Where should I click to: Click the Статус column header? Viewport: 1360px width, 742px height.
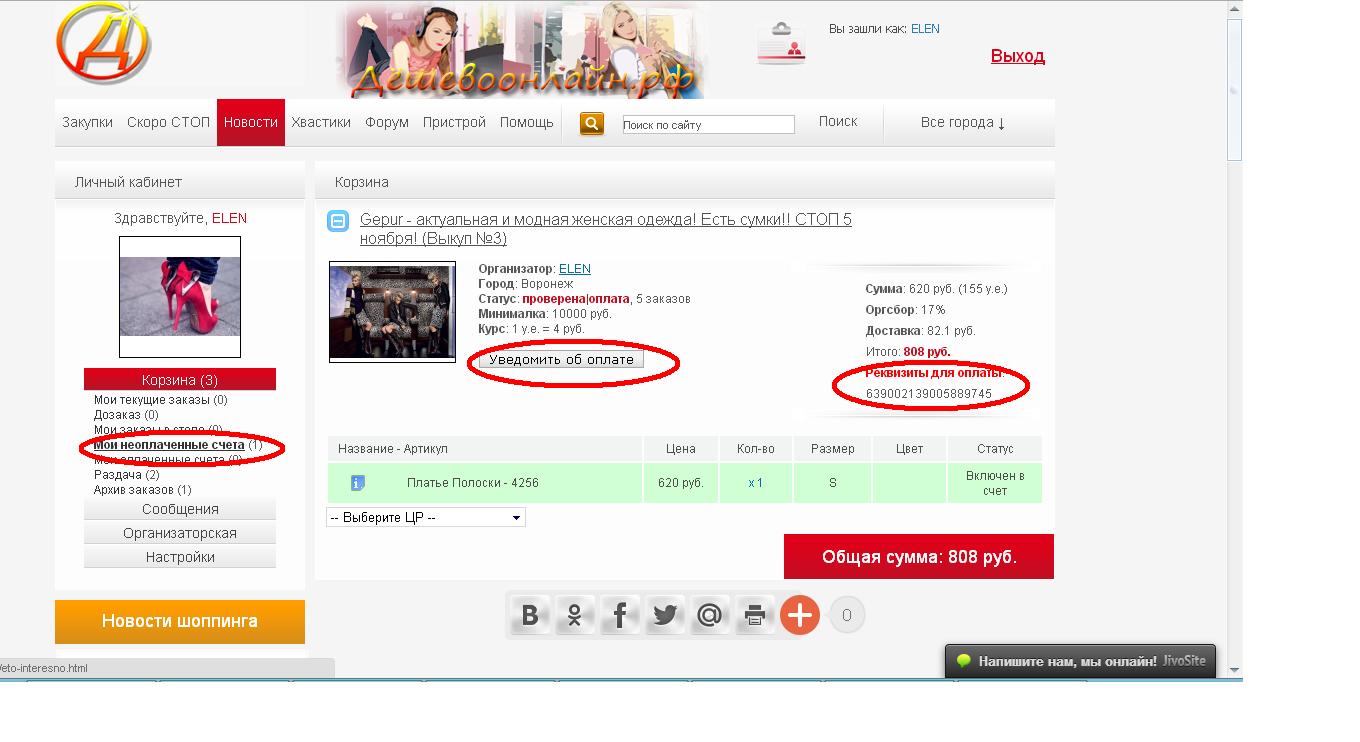(x=995, y=449)
